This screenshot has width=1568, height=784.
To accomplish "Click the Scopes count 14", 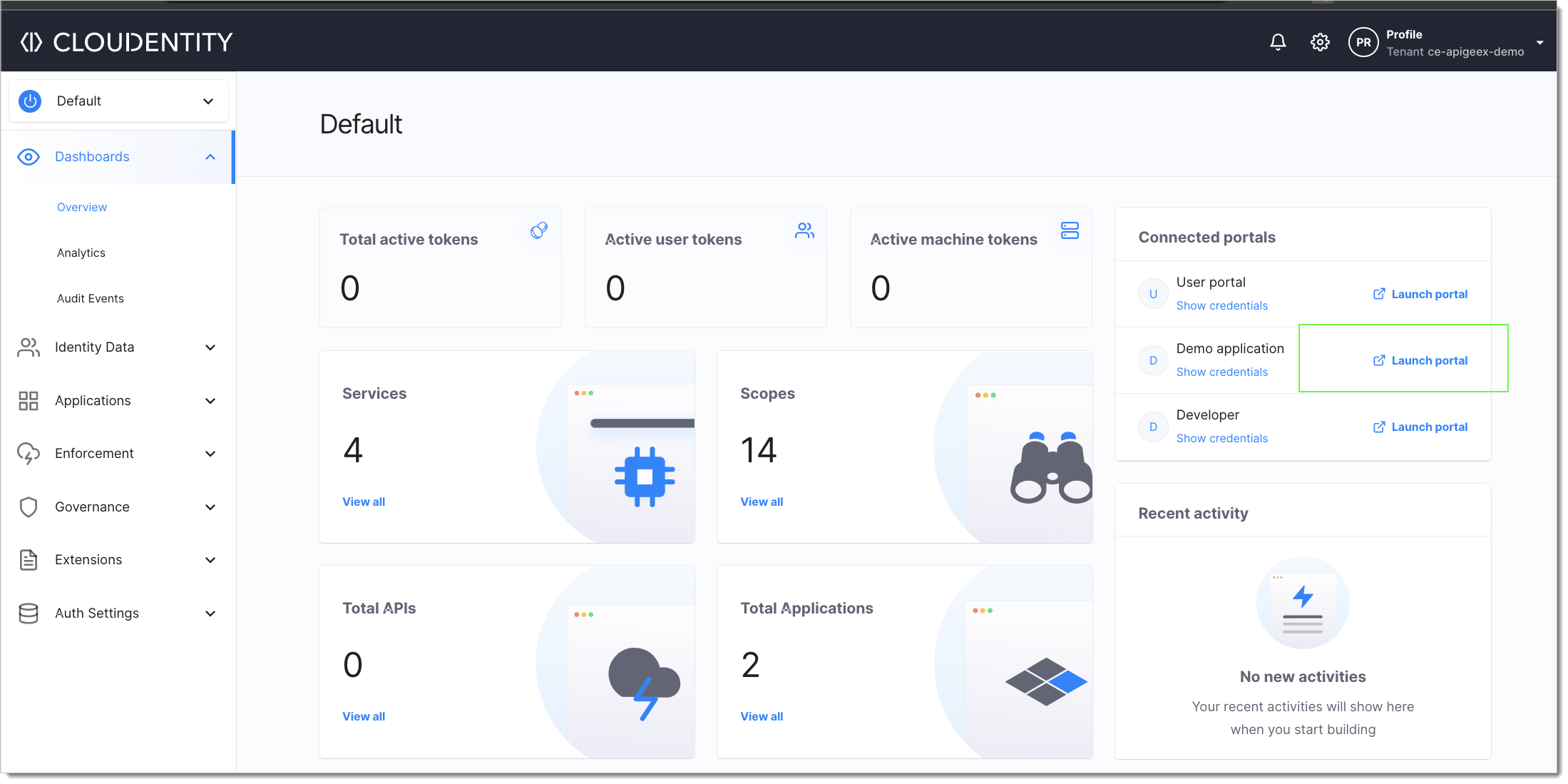I will (x=759, y=450).
